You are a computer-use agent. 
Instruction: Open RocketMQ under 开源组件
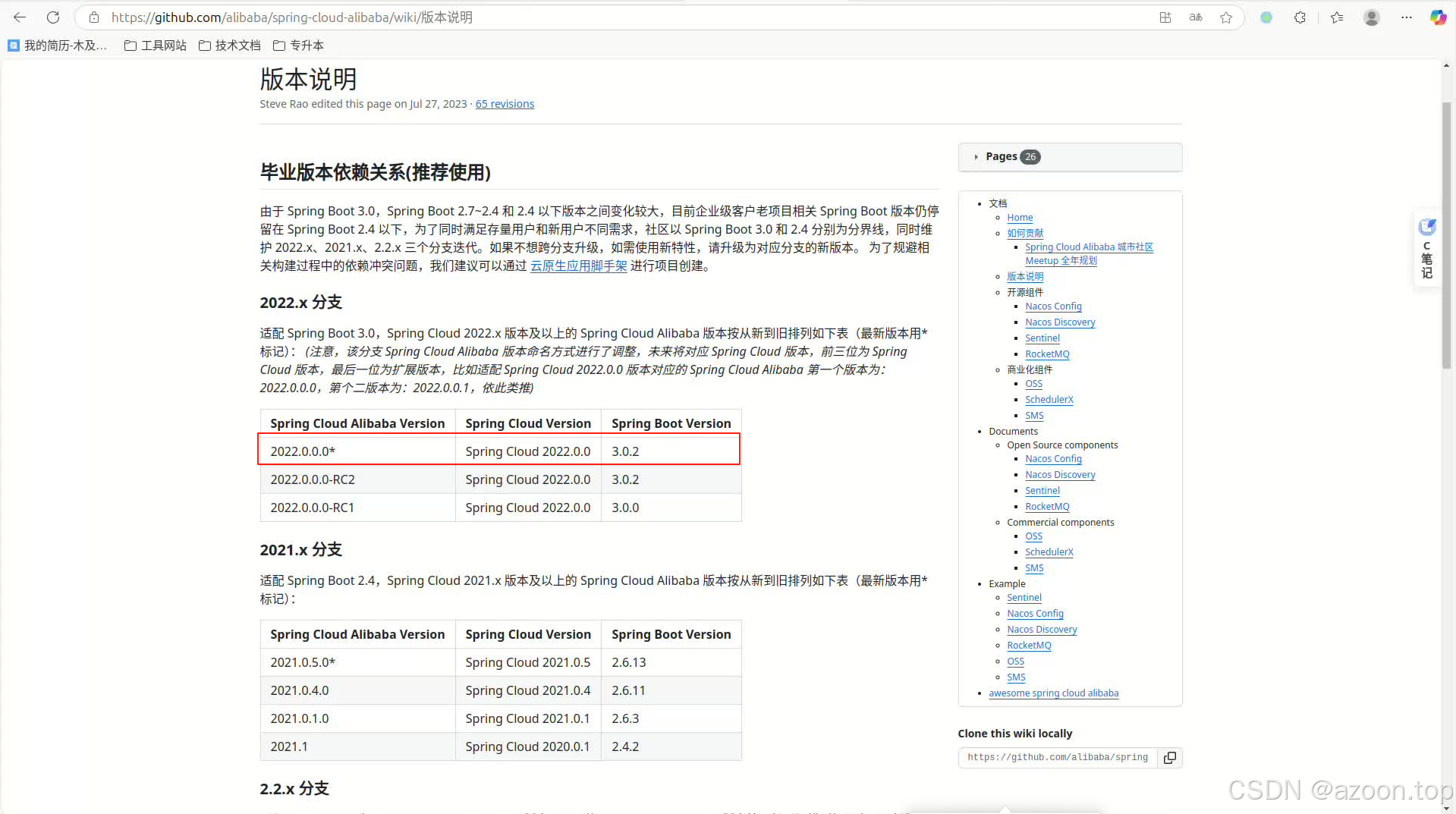(x=1047, y=354)
